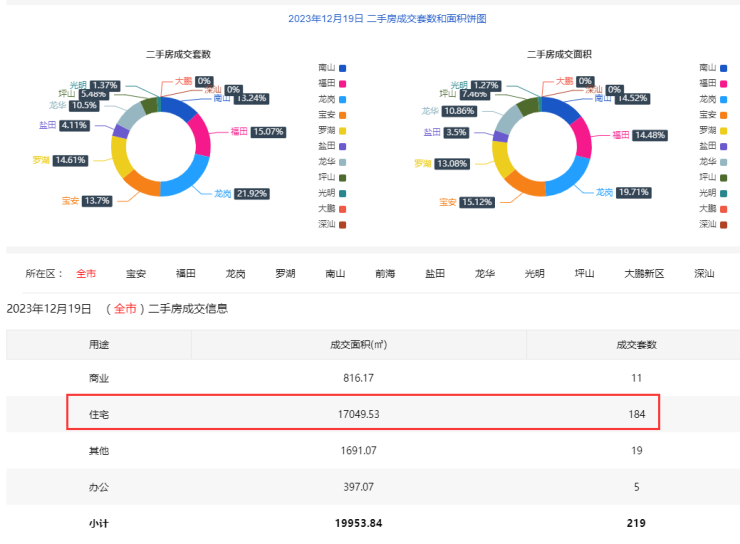Switch to the 宝安 district tab
Image resolution: width=740 pixels, height=544 pixels.
[136, 273]
